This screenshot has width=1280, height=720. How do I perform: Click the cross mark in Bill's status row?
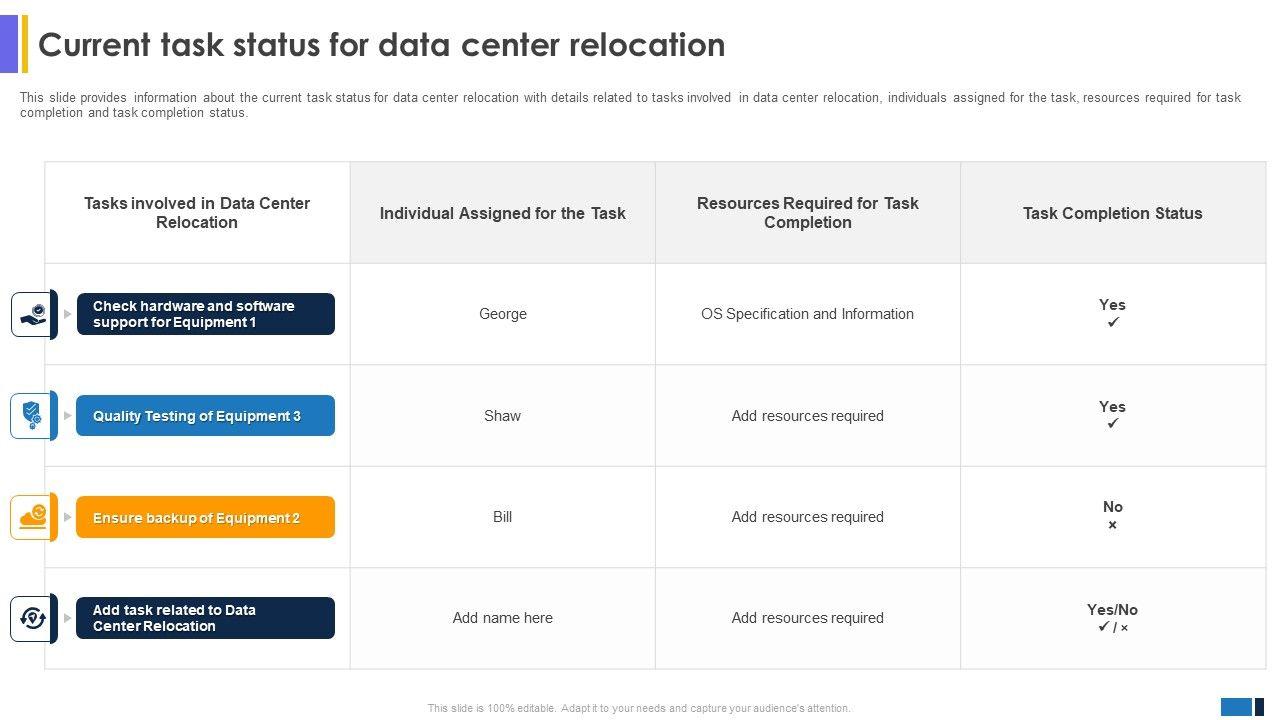1112,525
